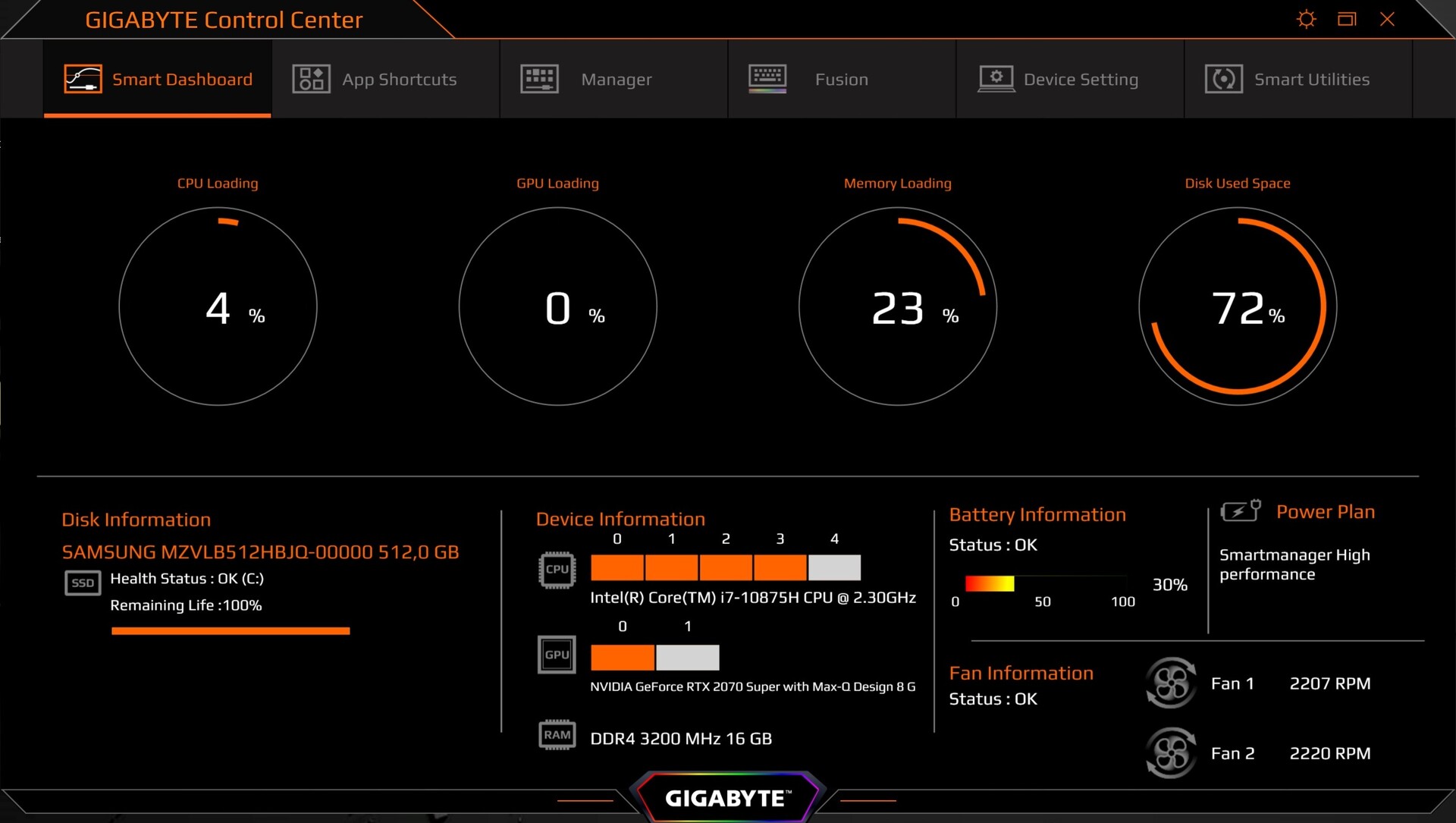This screenshot has height=823, width=1456.
Task: Click the SSD remaining life orange bar
Action: [230, 630]
